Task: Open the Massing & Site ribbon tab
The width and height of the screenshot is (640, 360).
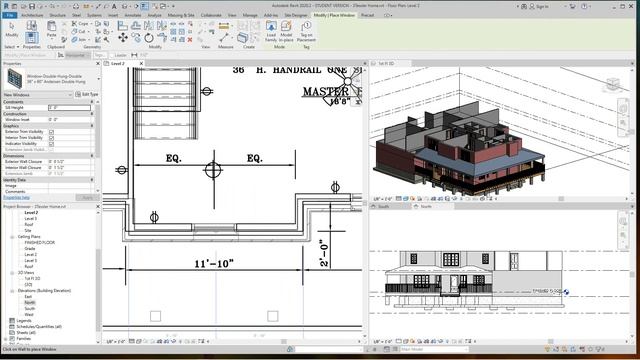Action: tap(181, 15)
